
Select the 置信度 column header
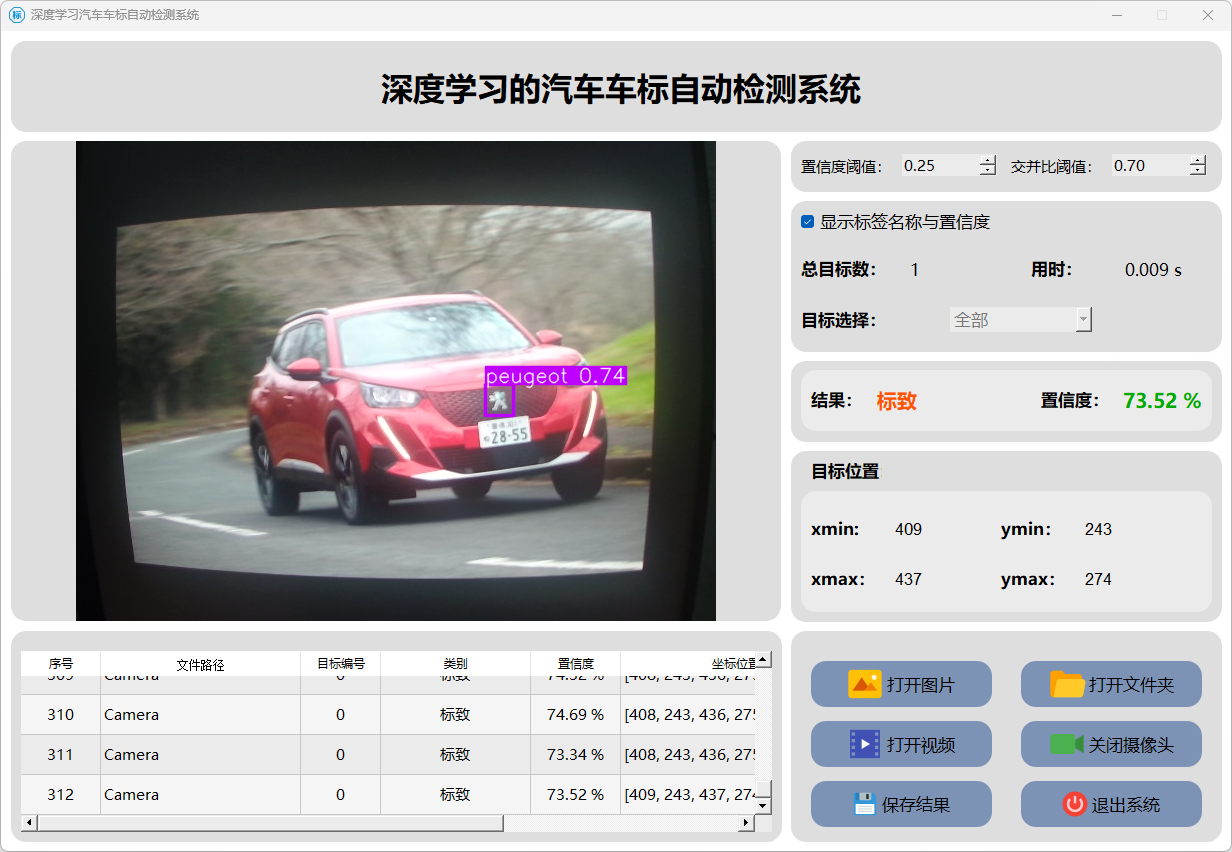click(575, 663)
